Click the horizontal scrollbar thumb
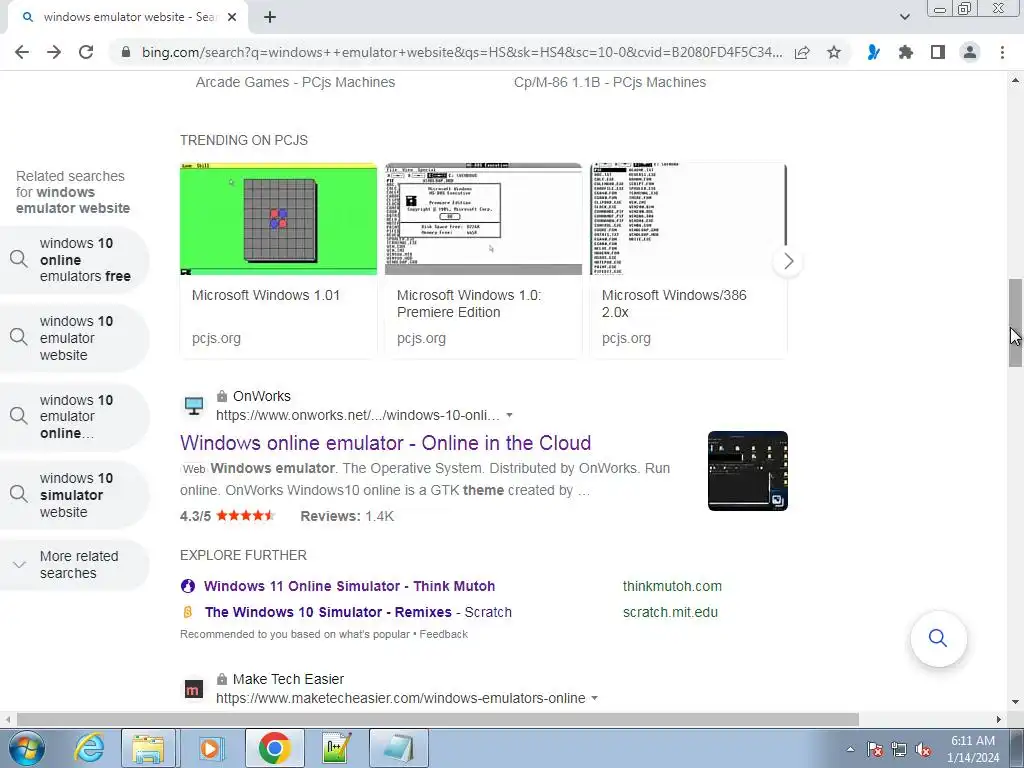The height and width of the screenshot is (768, 1024). pyautogui.click(x=438, y=719)
